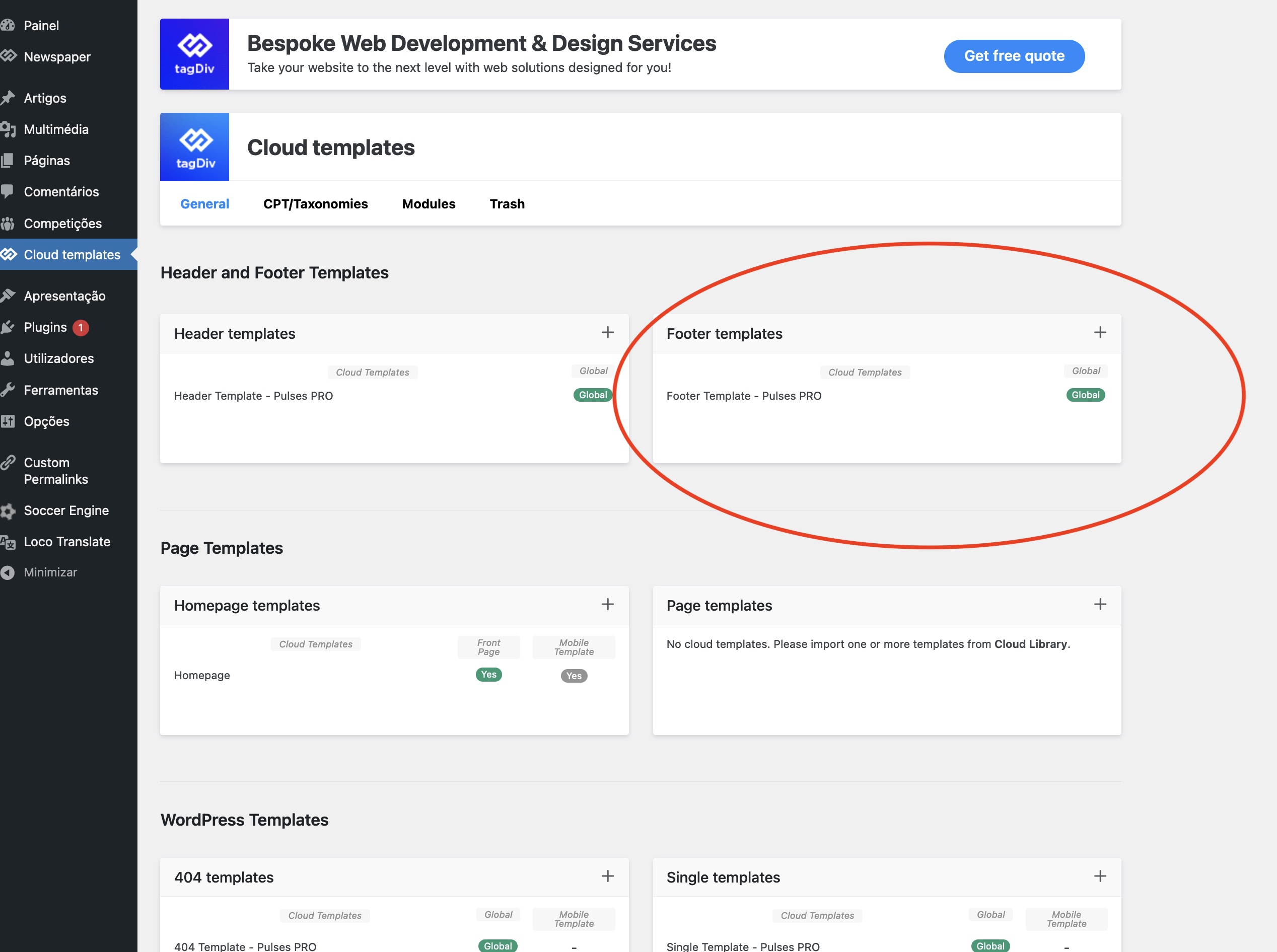The width and height of the screenshot is (1277, 952).
Task: Switch to the CPT/Taxonomies tab
Action: [x=315, y=204]
